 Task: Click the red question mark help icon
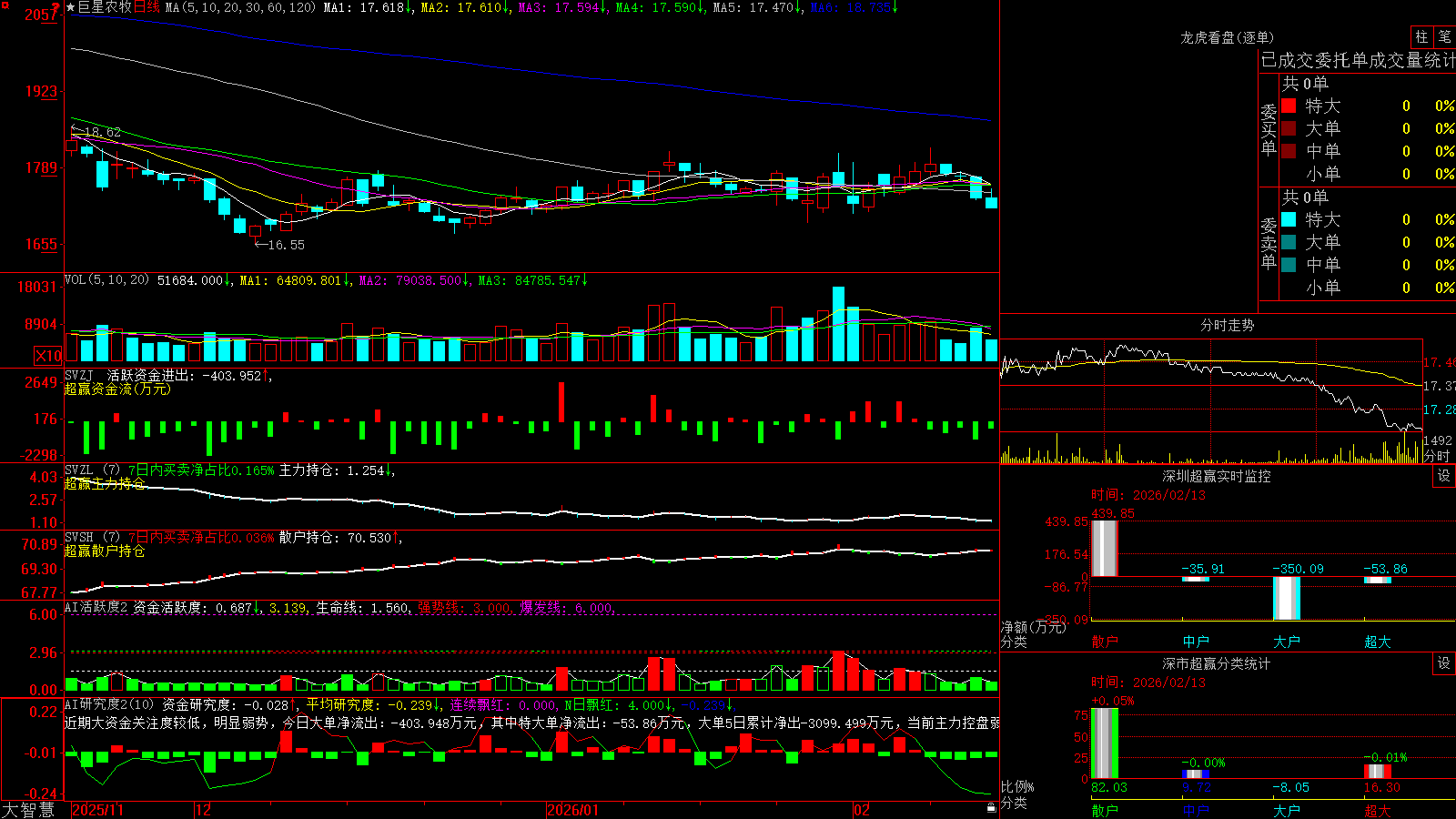pyautogui.click(x=56, y=8)
